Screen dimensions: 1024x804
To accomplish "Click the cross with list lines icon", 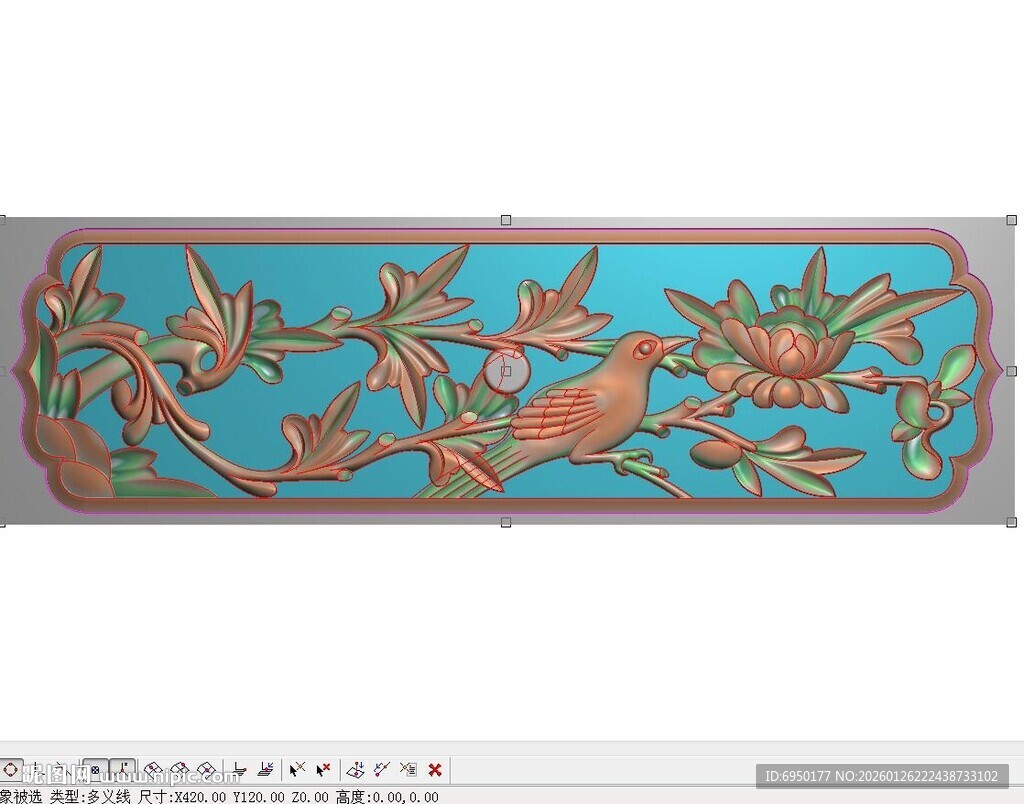I will click(x=409, y=769).
